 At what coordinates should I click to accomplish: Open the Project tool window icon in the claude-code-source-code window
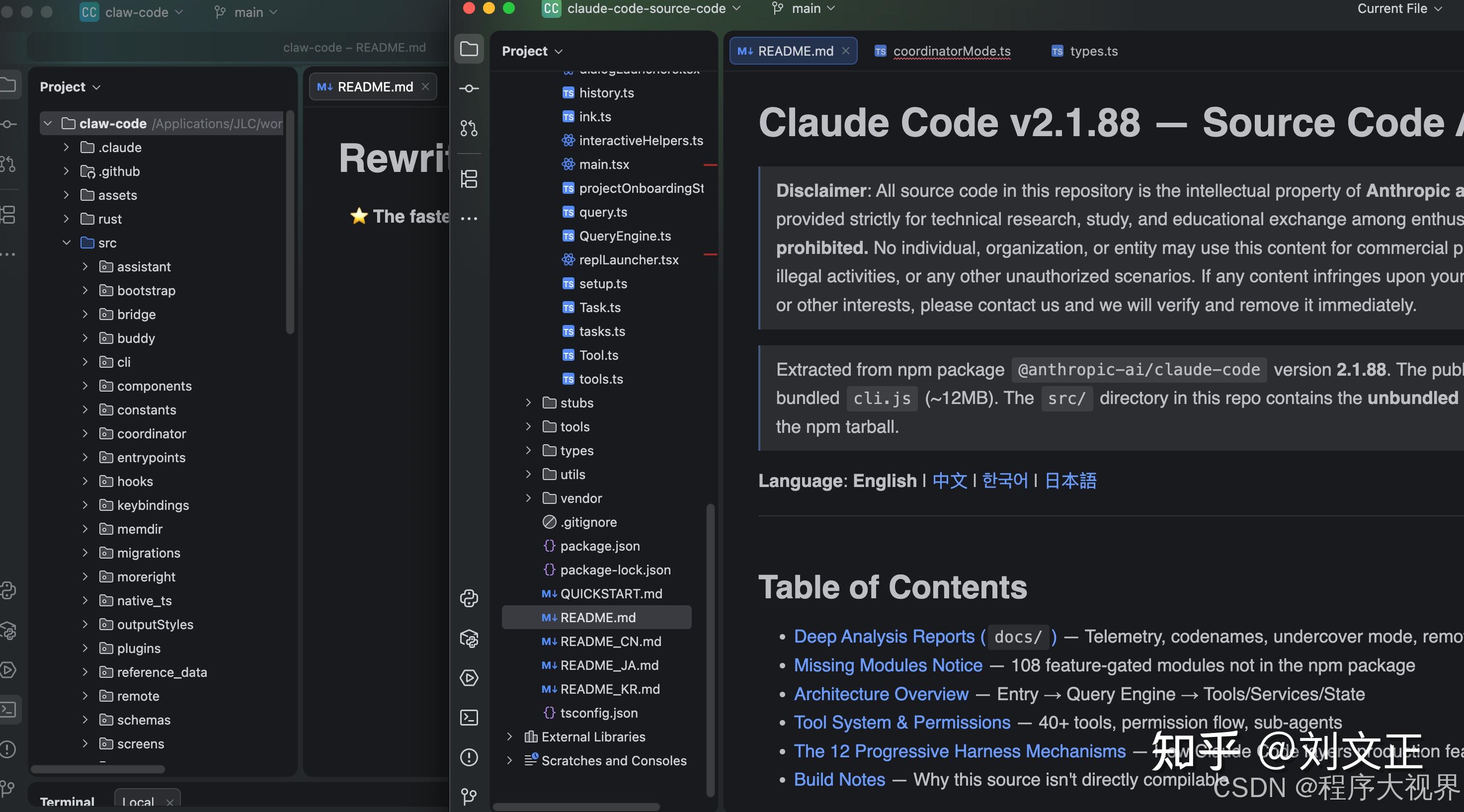coord(469,49)
